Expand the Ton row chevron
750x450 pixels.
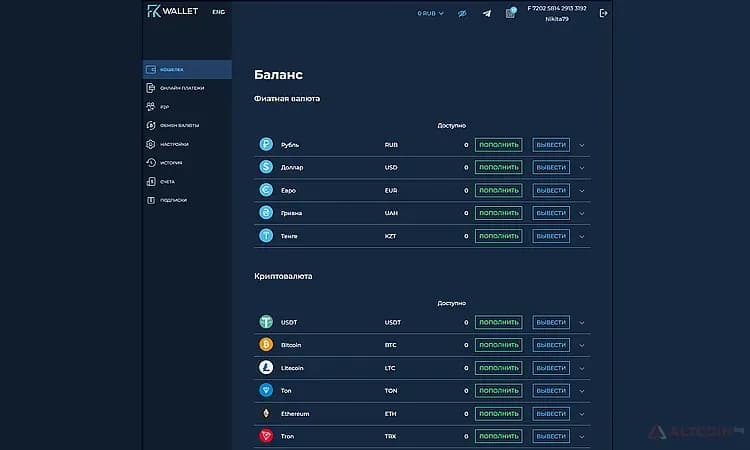point(582,391)
